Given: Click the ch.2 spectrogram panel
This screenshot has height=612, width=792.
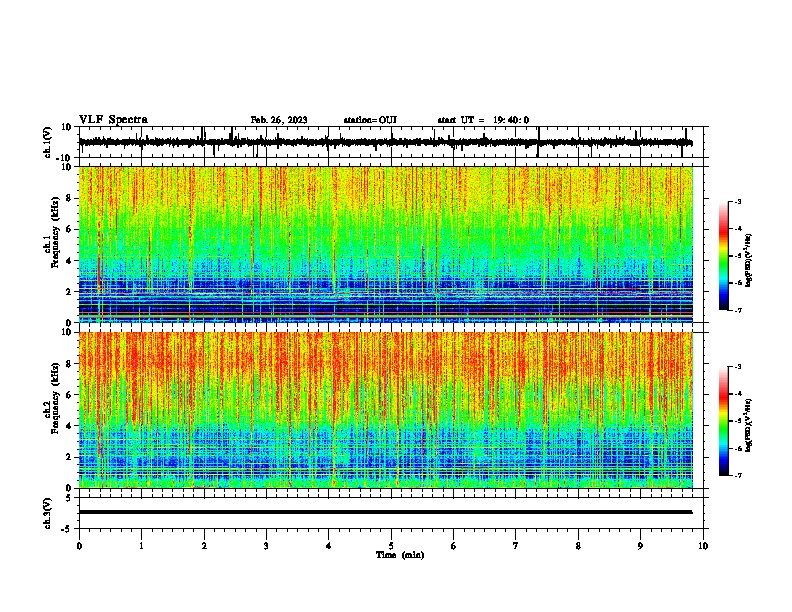Looking at the screenshot, I should (386, 410).
